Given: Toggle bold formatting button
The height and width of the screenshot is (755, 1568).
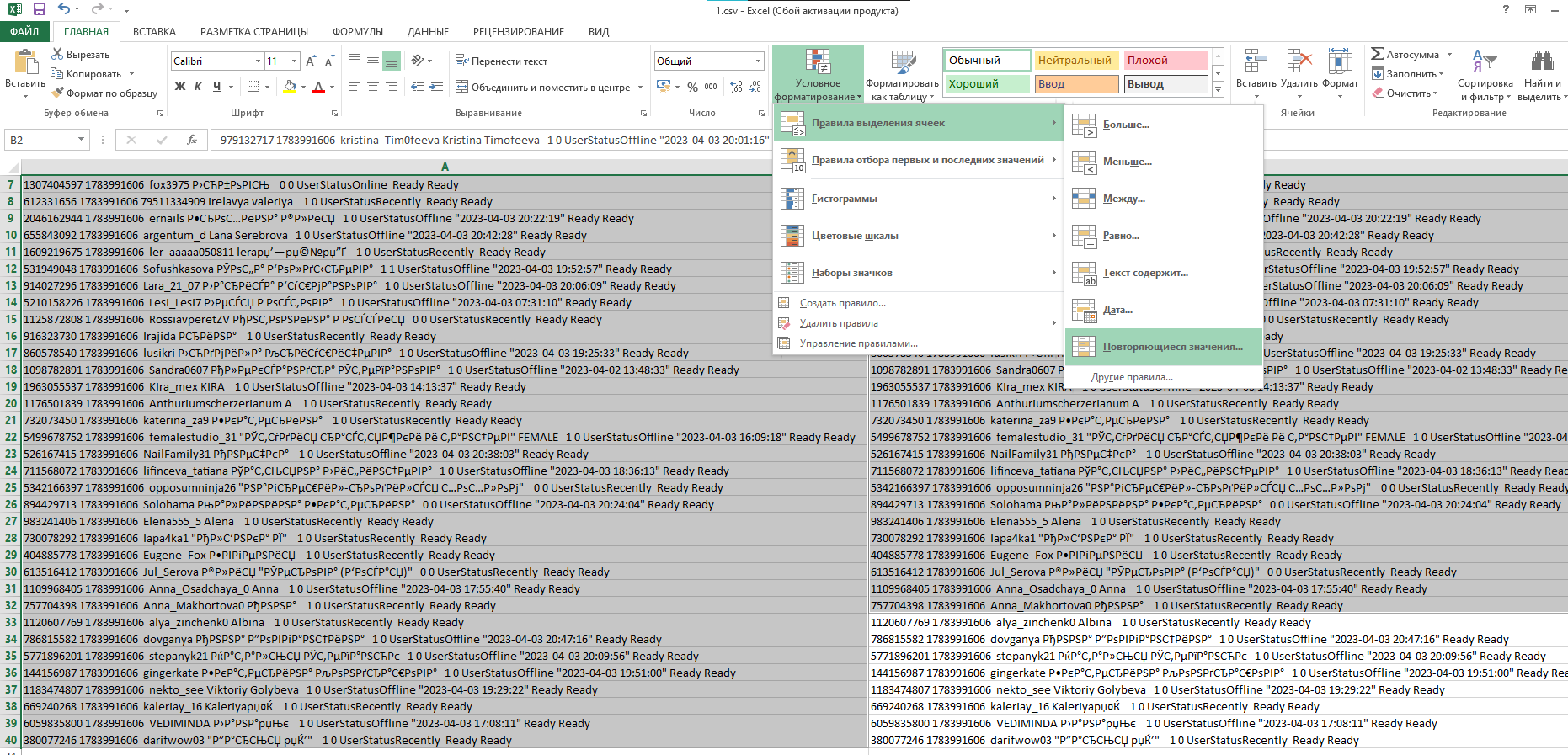Looking at the screenshot, I should [x=180, y=87].
